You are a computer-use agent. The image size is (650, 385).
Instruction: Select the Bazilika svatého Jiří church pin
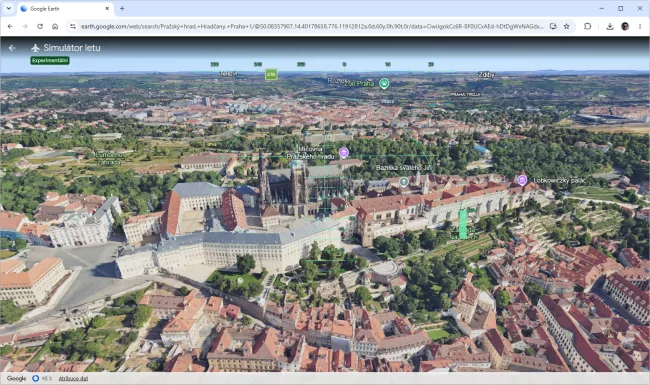[404, 182]
